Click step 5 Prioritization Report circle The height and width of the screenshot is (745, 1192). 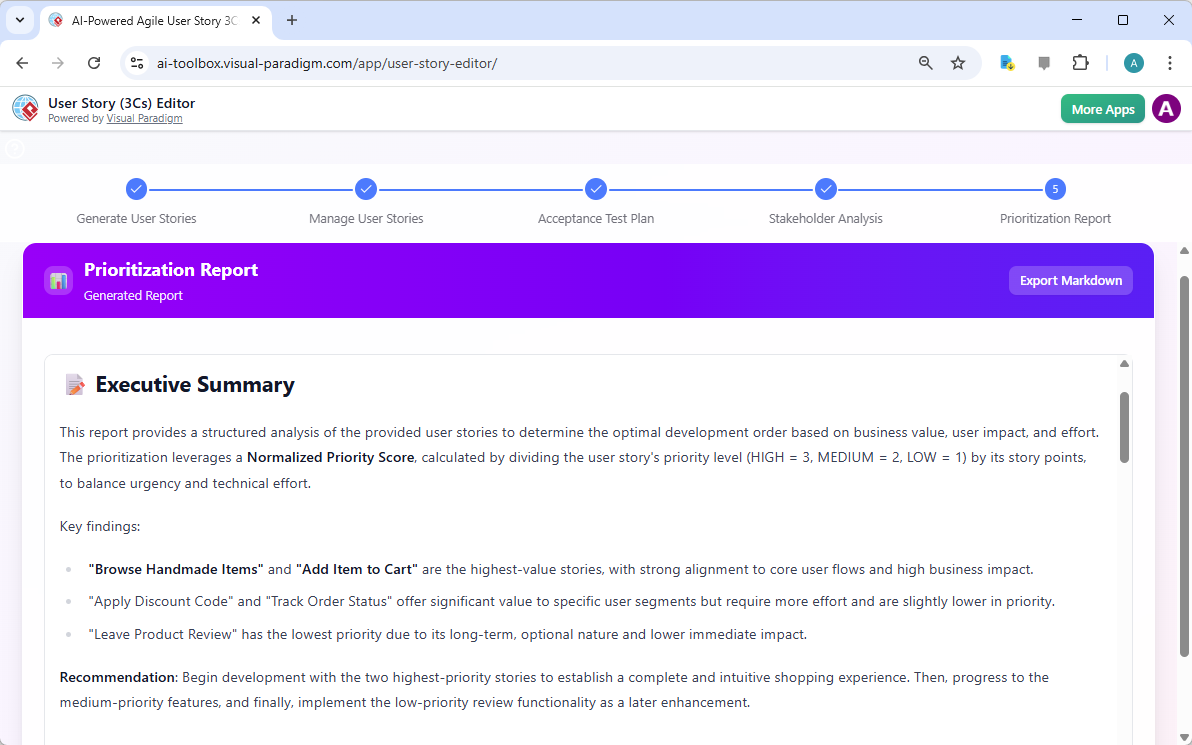(1056, 189)
